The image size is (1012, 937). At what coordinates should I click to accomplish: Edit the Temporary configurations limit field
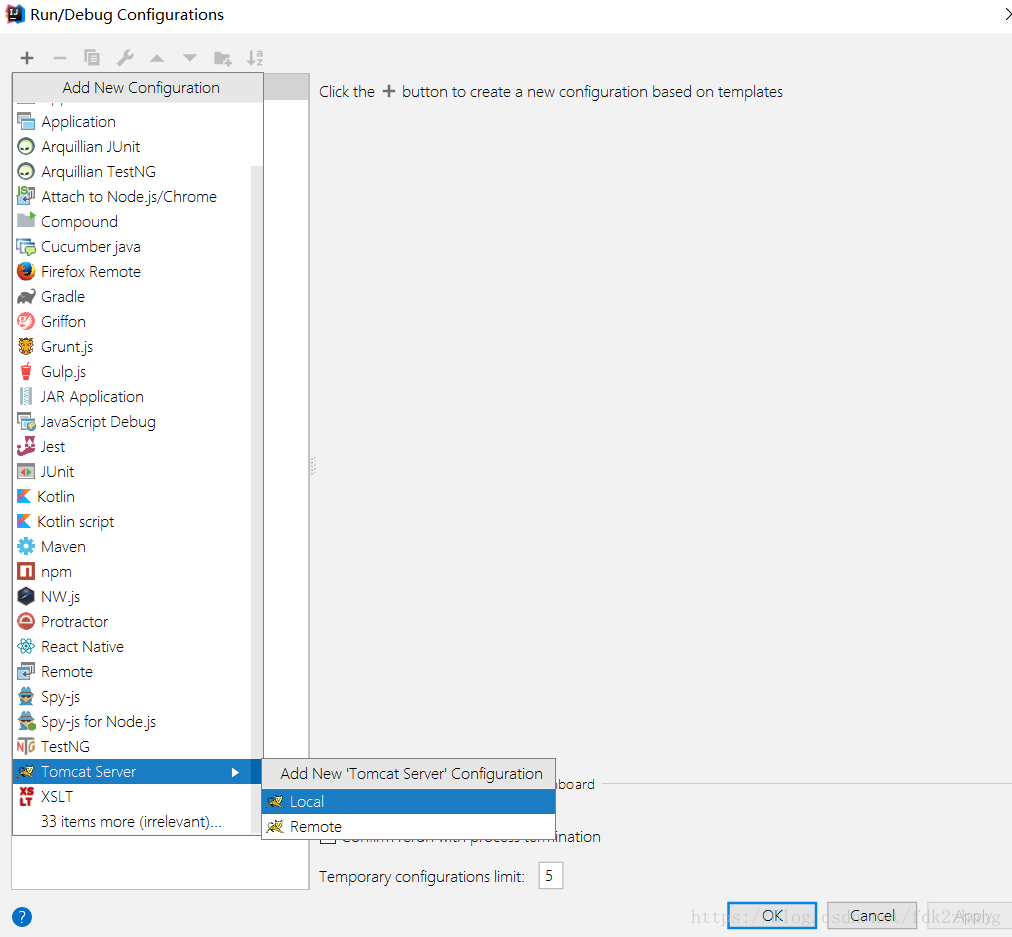551,876
